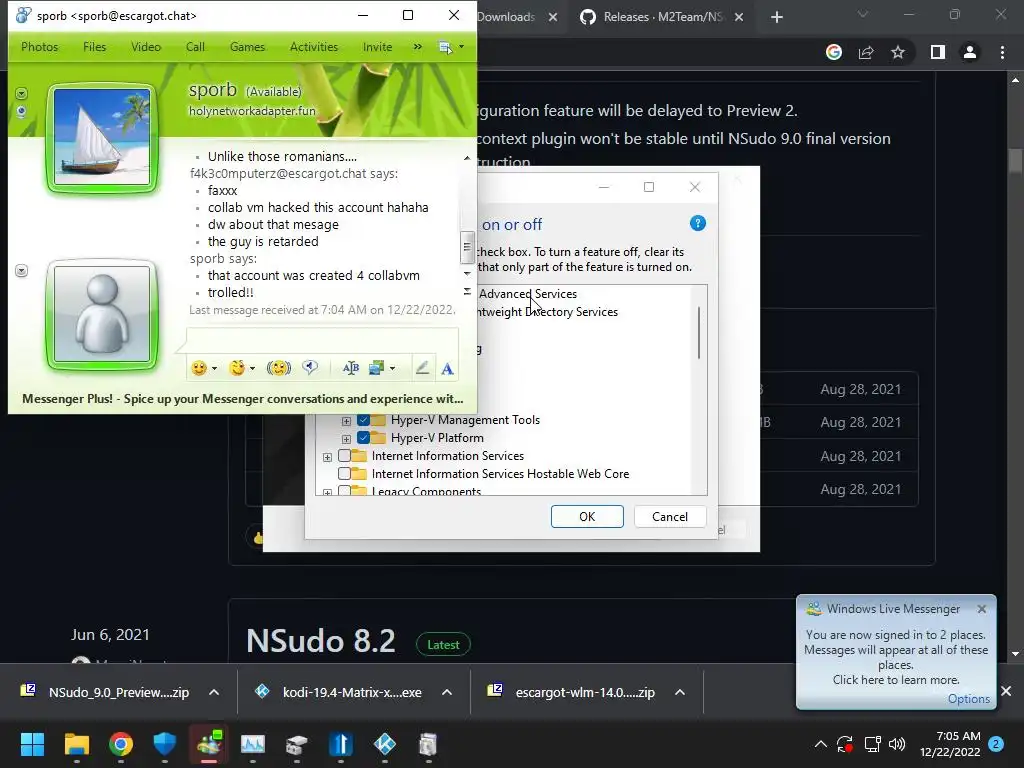
Task: Open the Activities menu in Messenger
Action: 313,47
